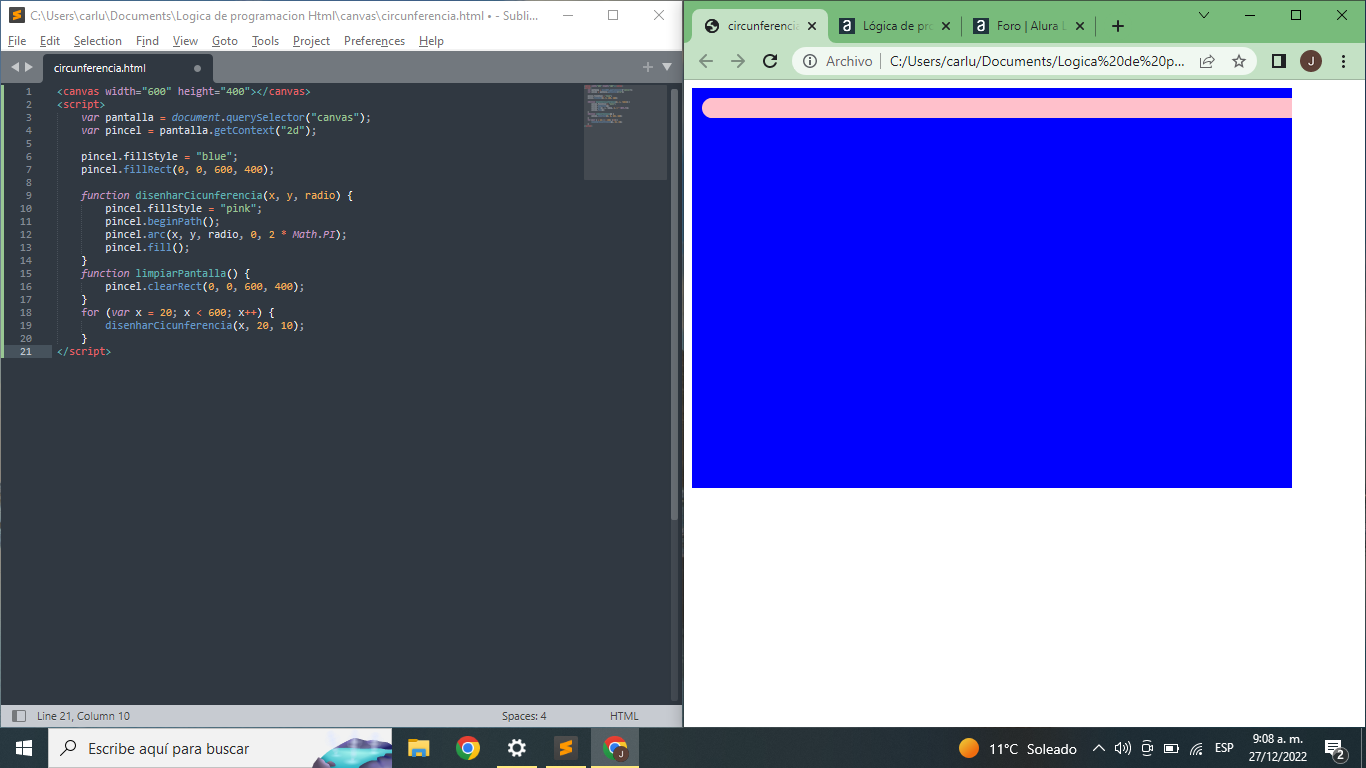Open Chrome profile J taskbar icon

click(615, 748)
